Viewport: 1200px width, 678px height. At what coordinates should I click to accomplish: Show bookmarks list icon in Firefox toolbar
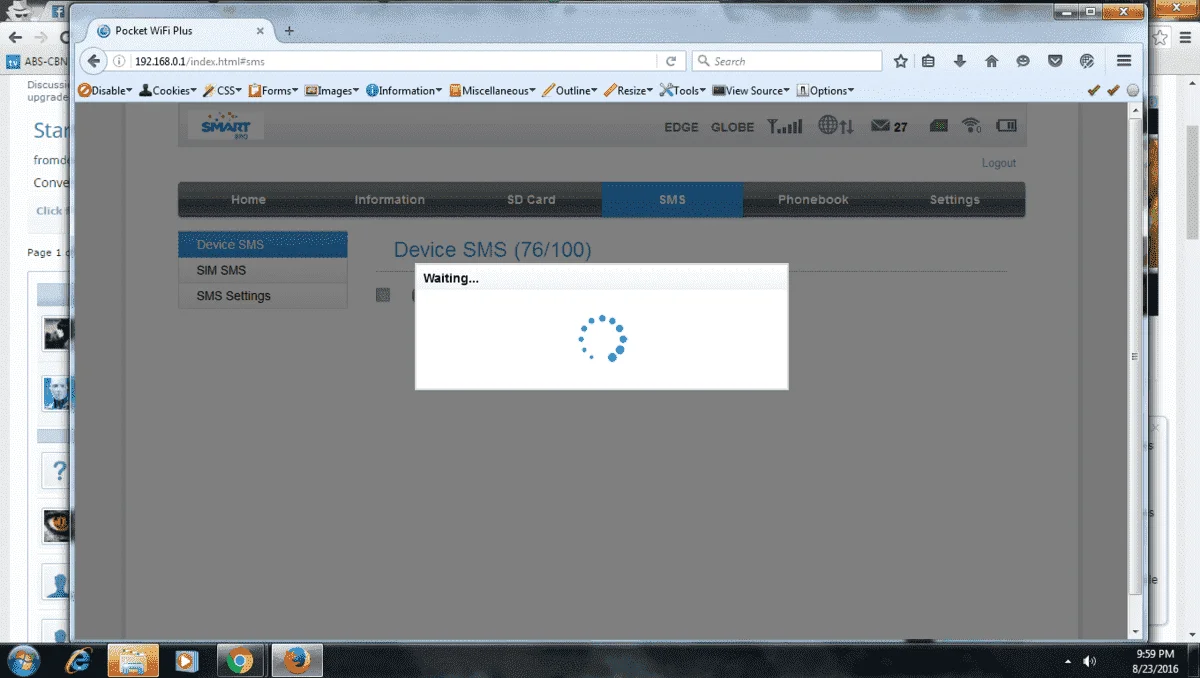click(x=928, y=61)
